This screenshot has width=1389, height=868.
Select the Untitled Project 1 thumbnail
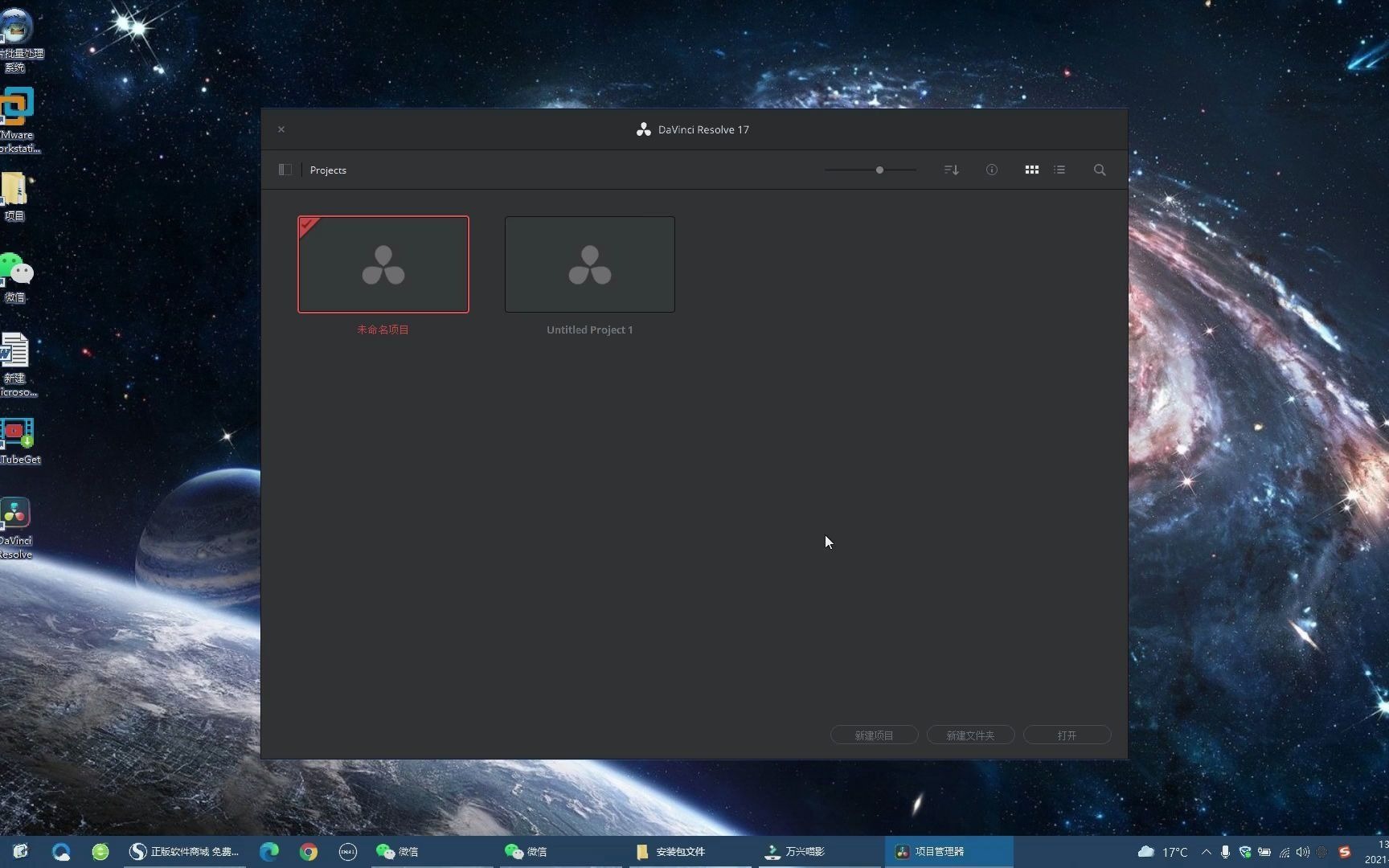[x=590, y=264]
